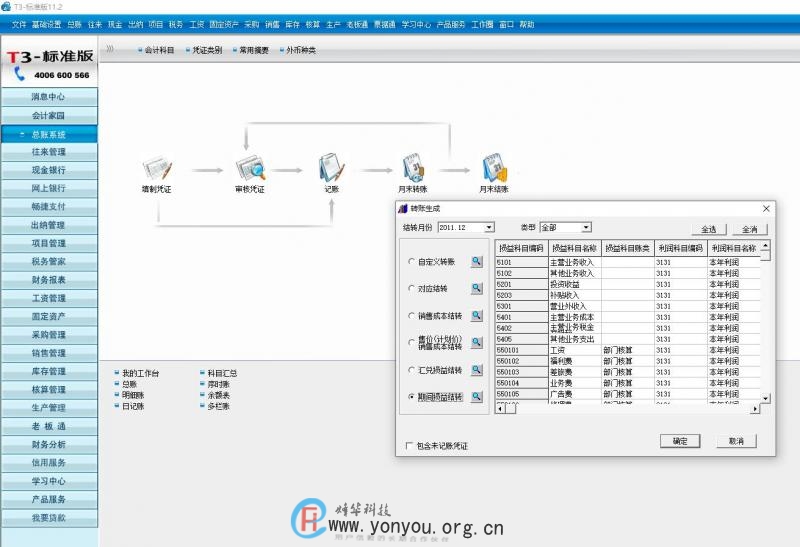Expand 出纳管理 in the sidebar

coord(49,225)
